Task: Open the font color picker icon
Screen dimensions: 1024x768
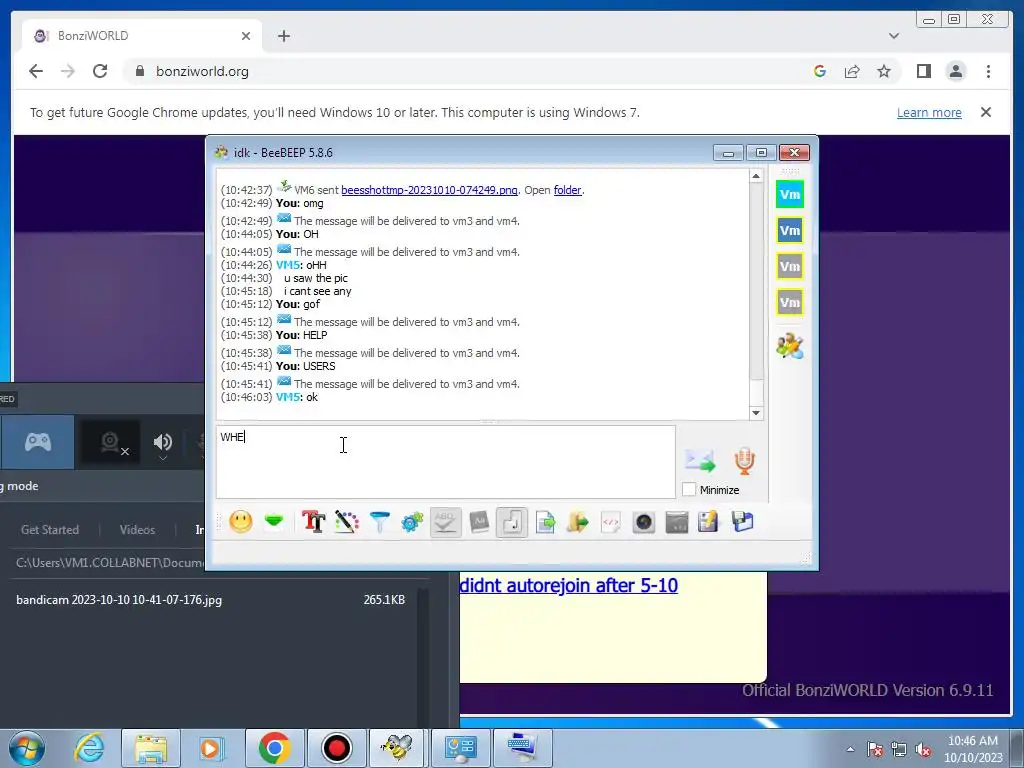Action: [x=347, y=522]
